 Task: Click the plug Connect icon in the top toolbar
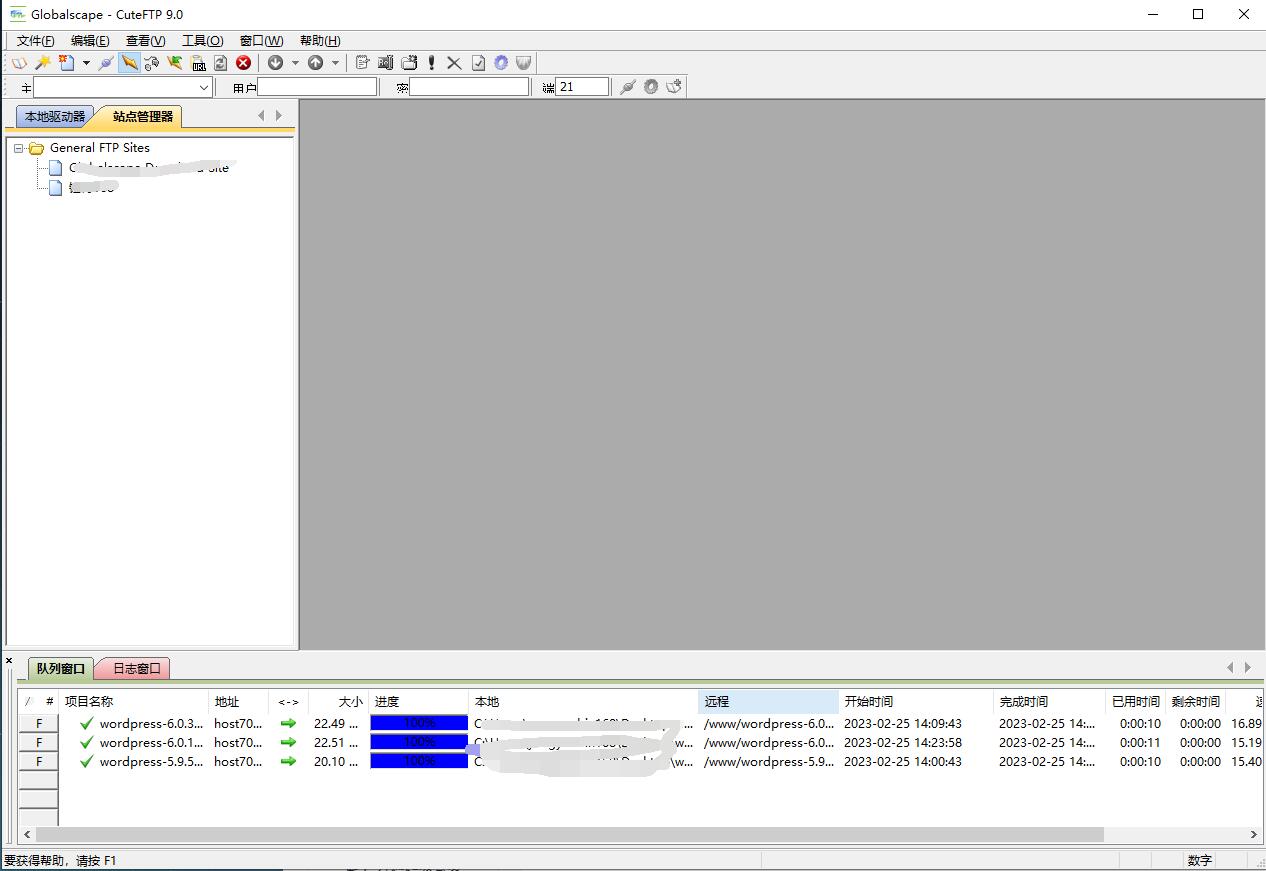click(x=106, y=63)
